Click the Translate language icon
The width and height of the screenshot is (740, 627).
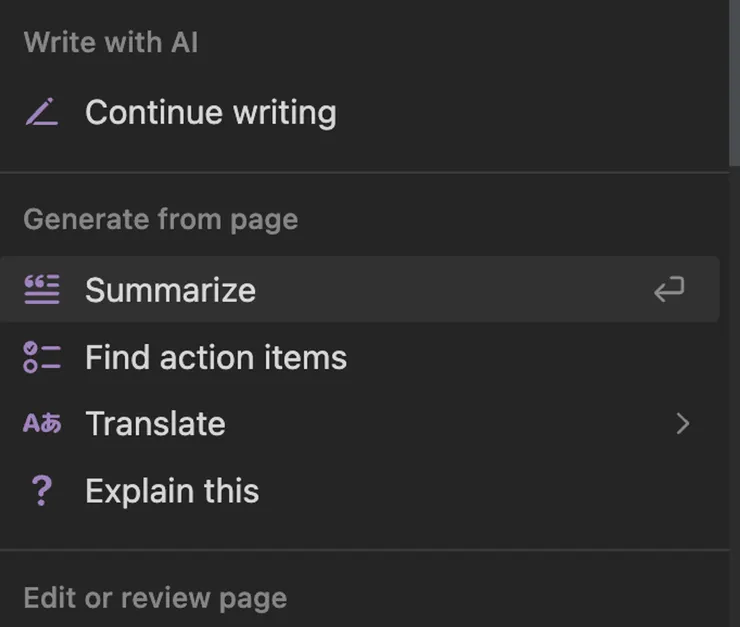pos(41,424)
